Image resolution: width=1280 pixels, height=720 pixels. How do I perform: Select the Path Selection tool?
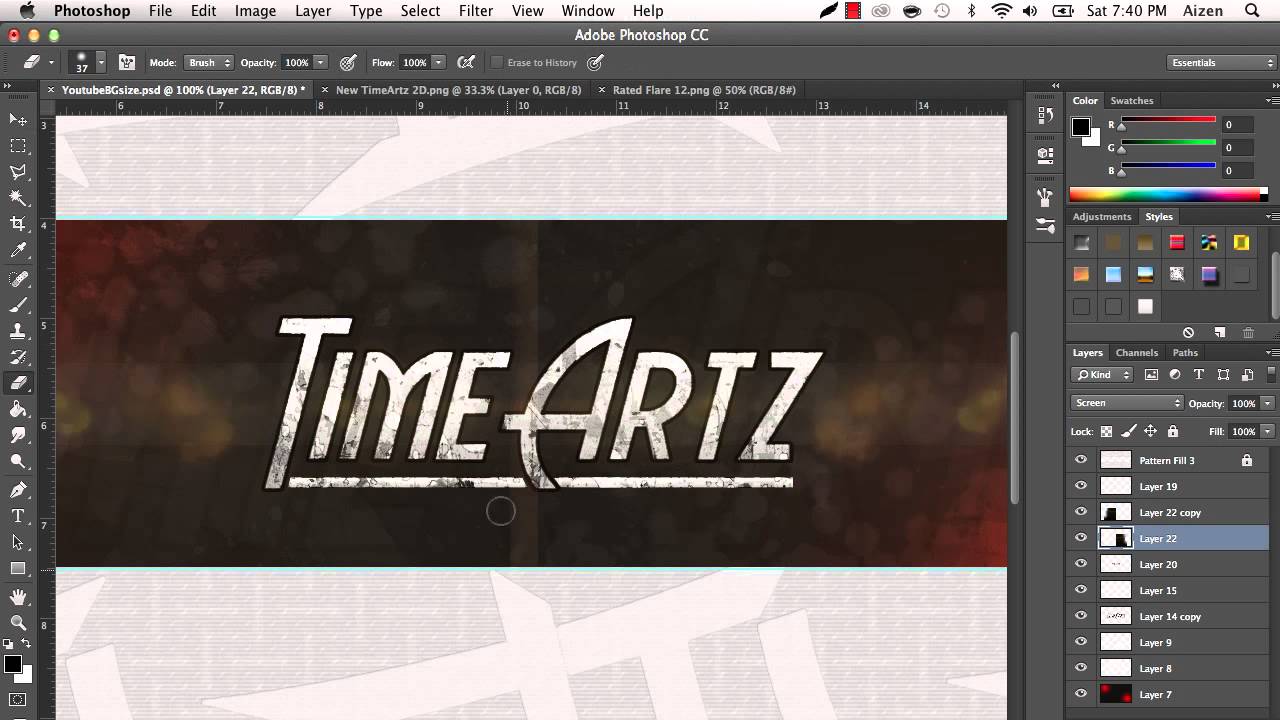pyautogui.click(x=18, y=542)
